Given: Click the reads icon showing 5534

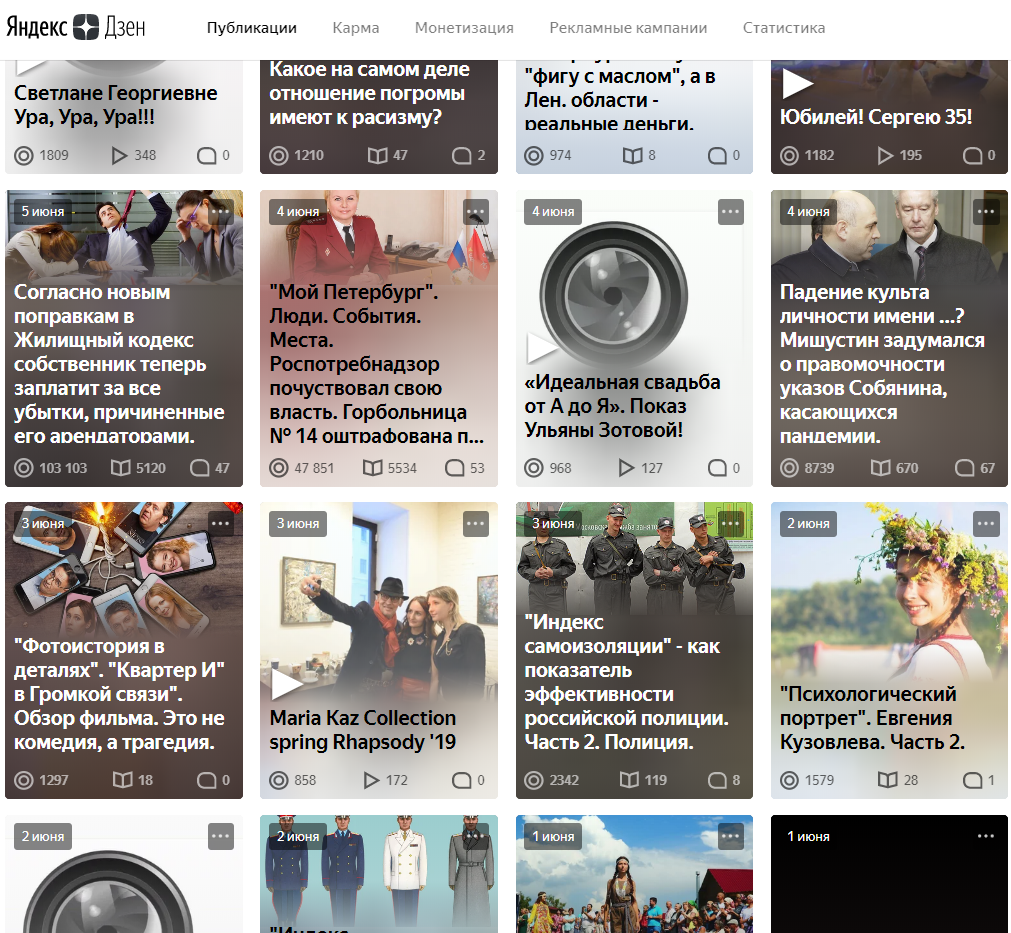Looking at the screenshot, I should coord(373,468).
